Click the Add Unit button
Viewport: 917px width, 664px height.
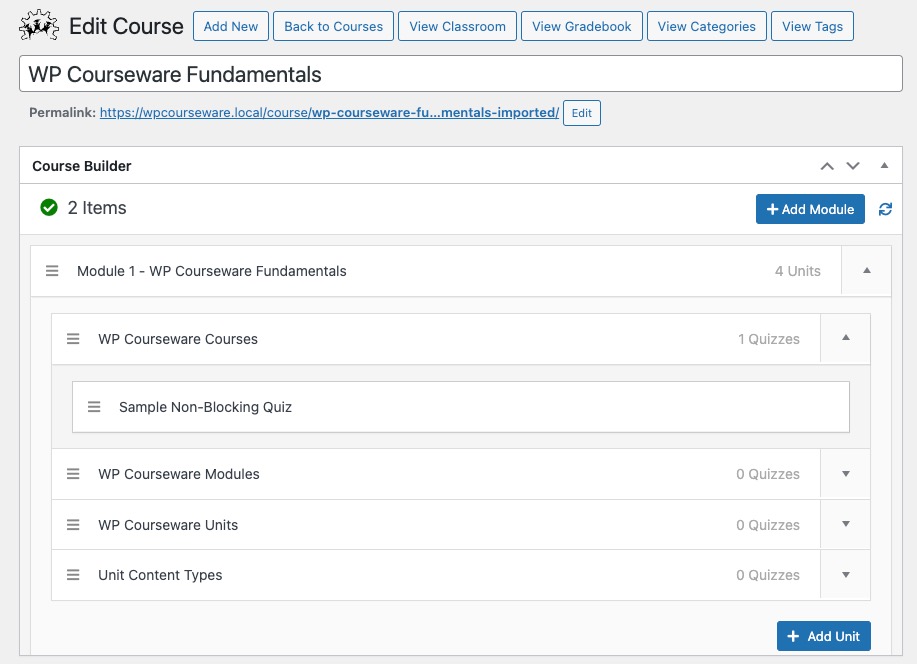(x=823, y=635)
